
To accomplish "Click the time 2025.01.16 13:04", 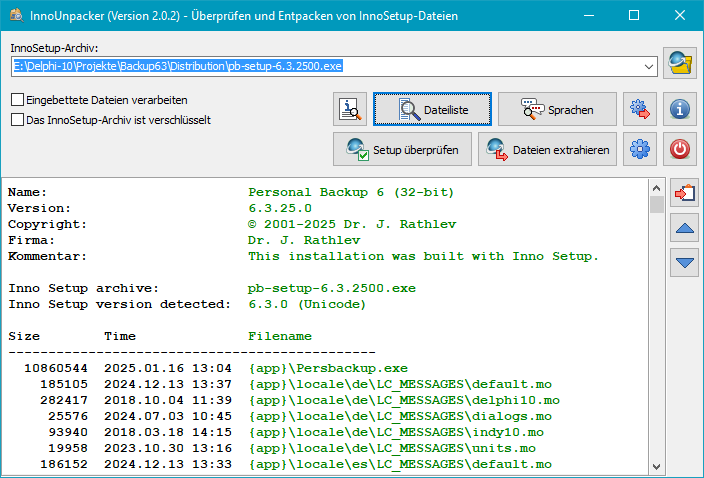I will [168, 368].
